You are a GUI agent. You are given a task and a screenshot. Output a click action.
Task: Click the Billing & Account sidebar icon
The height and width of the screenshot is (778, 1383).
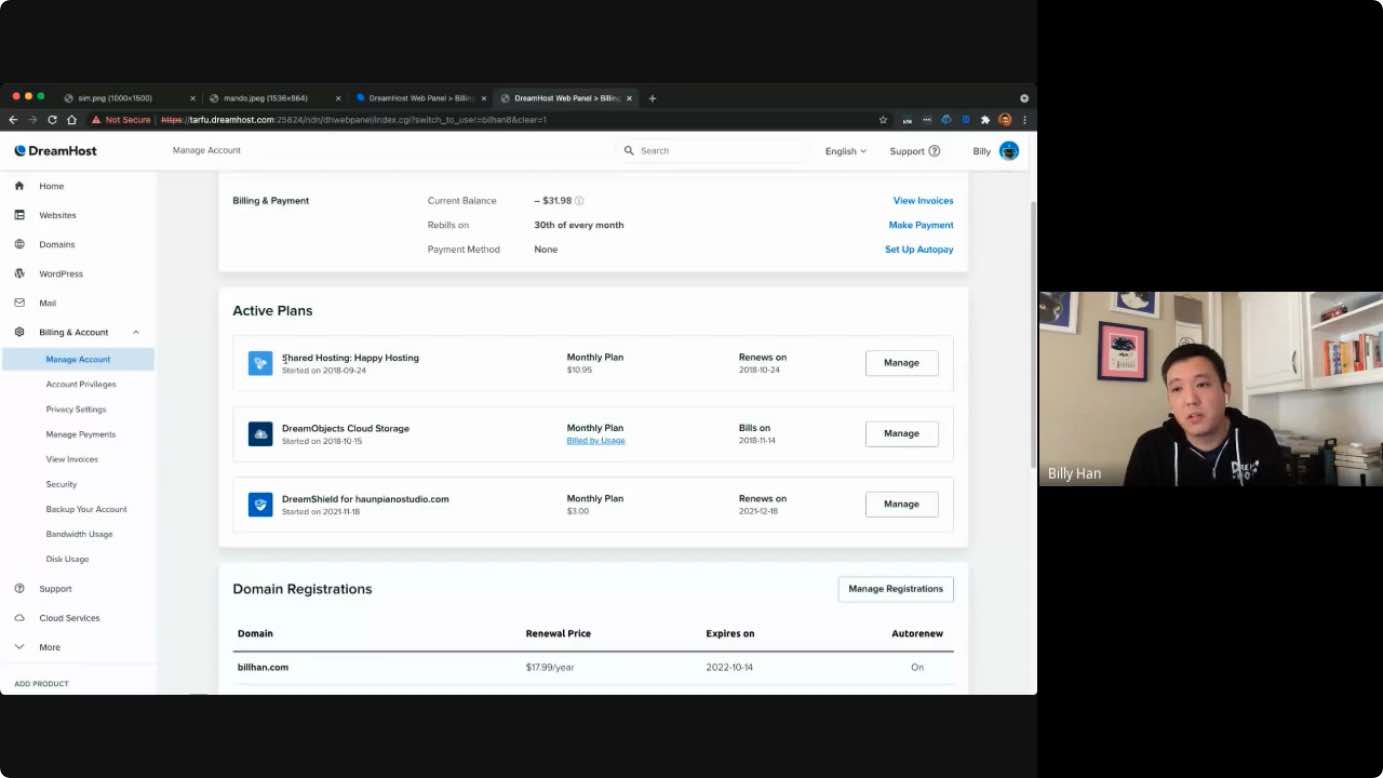(19, 332)
